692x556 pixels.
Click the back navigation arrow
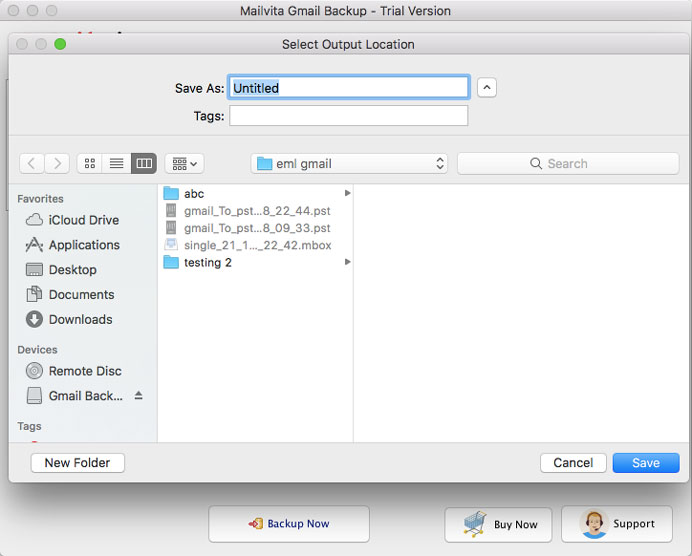point(31,163)
